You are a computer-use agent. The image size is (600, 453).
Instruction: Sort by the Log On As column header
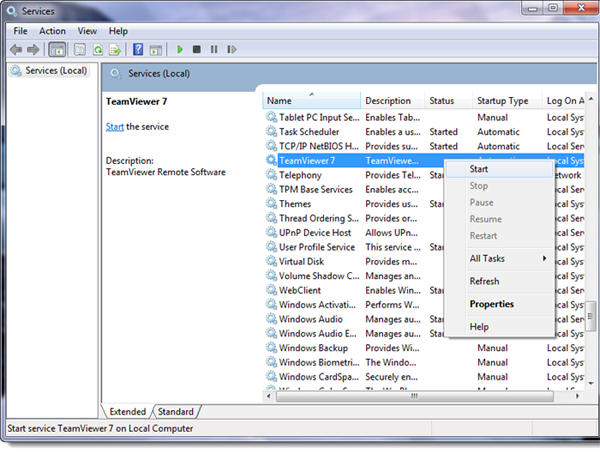[564, 101]
